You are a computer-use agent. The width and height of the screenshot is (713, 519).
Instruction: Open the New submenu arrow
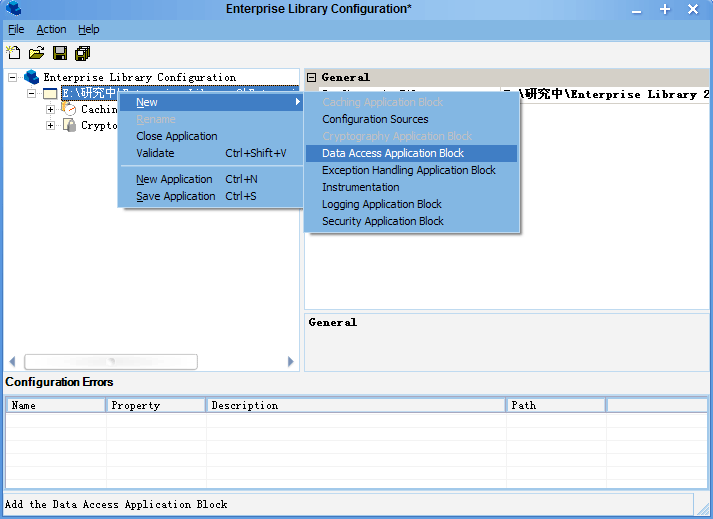[298, 102]
